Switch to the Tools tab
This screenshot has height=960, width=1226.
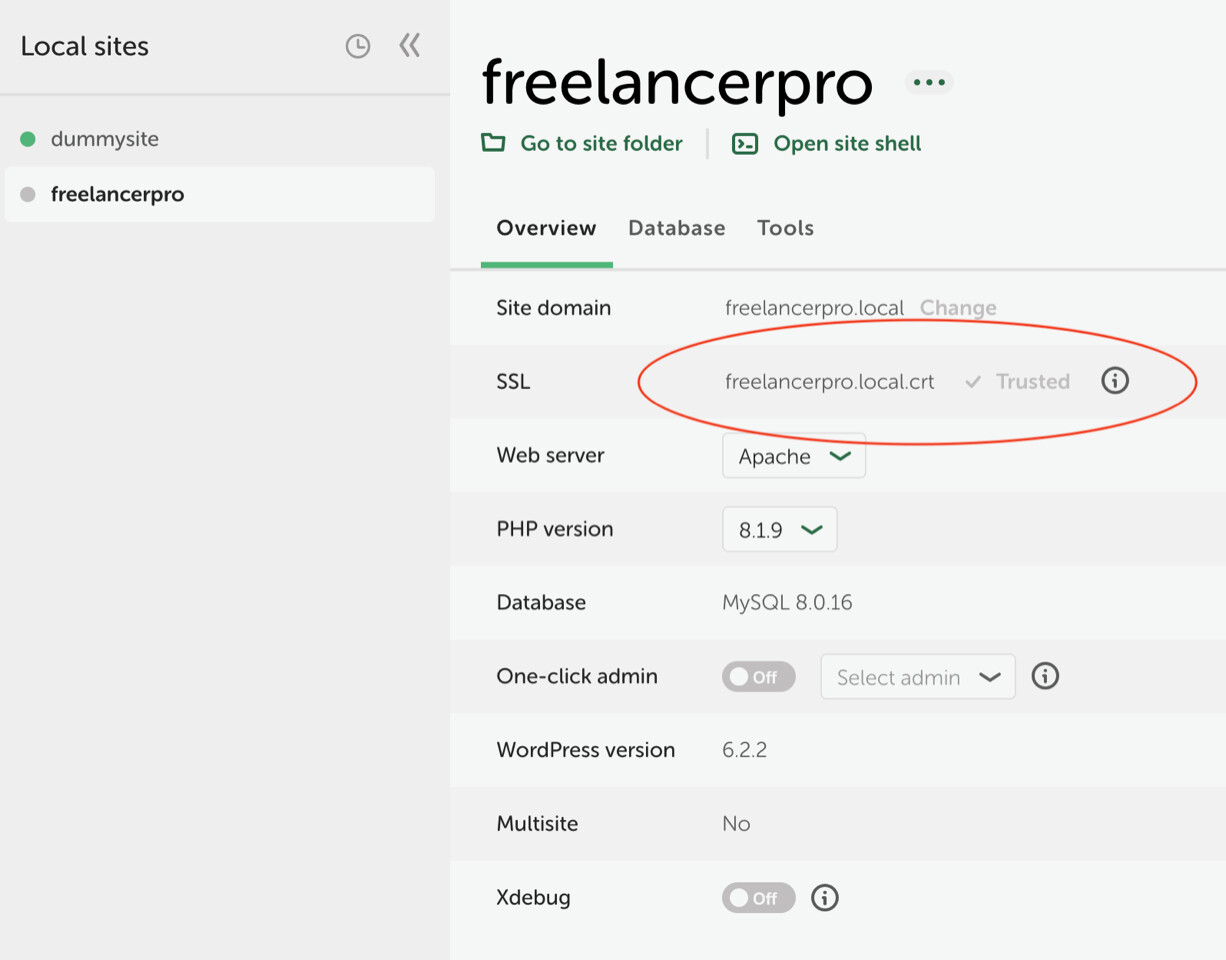(x=786, y=228)
